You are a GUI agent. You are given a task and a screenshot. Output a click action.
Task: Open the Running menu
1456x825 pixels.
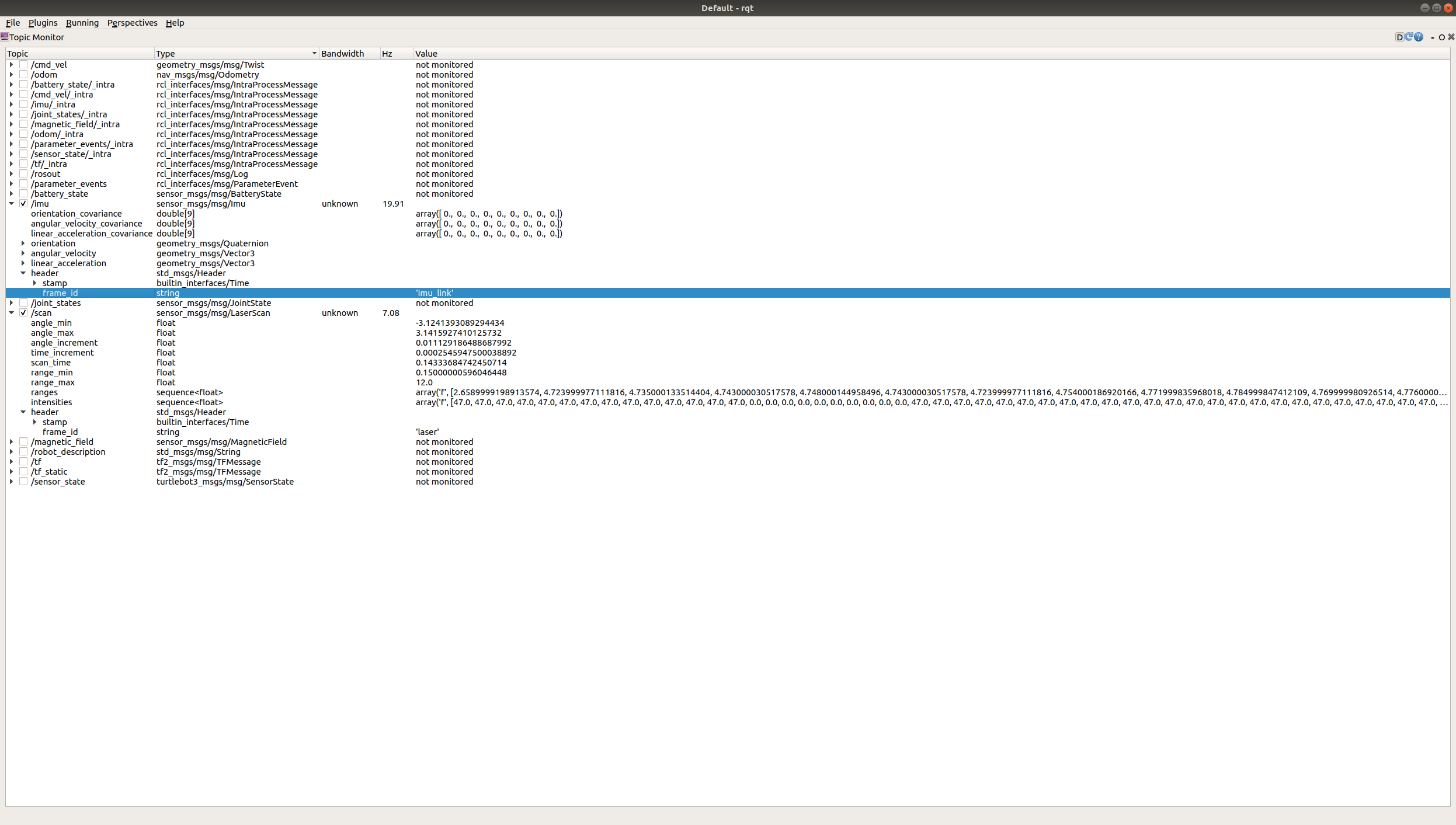[x=82, y=23]
